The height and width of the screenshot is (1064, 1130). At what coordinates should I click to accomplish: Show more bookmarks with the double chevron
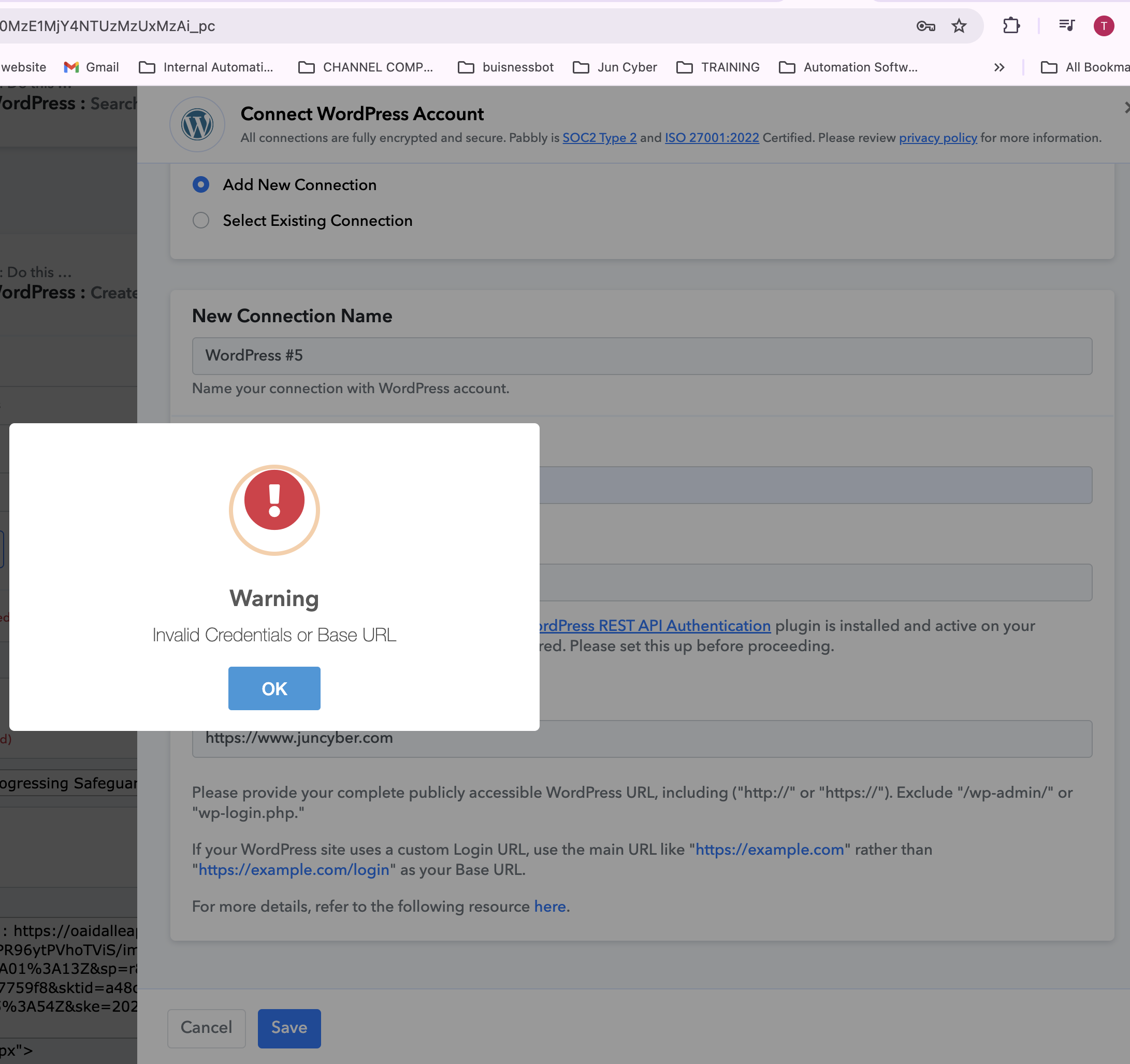click(999, 67)
